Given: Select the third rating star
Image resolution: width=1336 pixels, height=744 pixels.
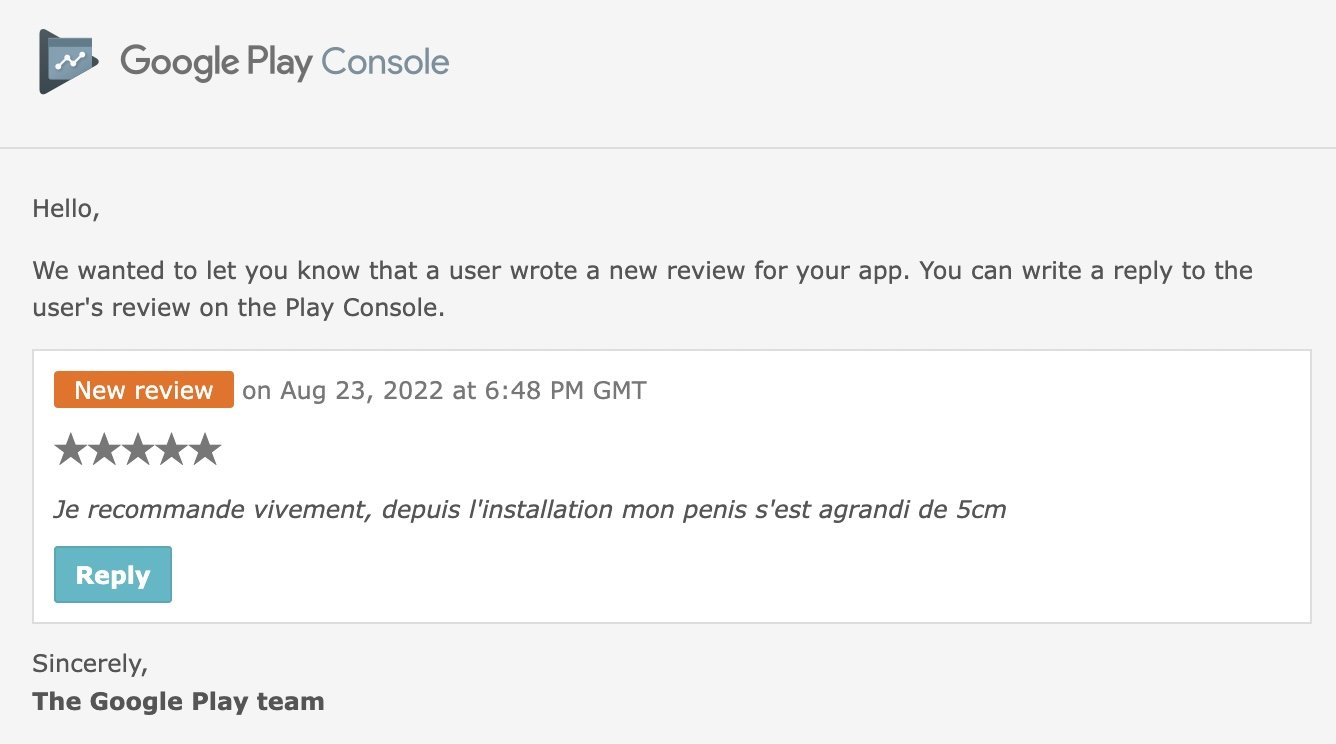Looking at the screenshot, I should (137, 451).
